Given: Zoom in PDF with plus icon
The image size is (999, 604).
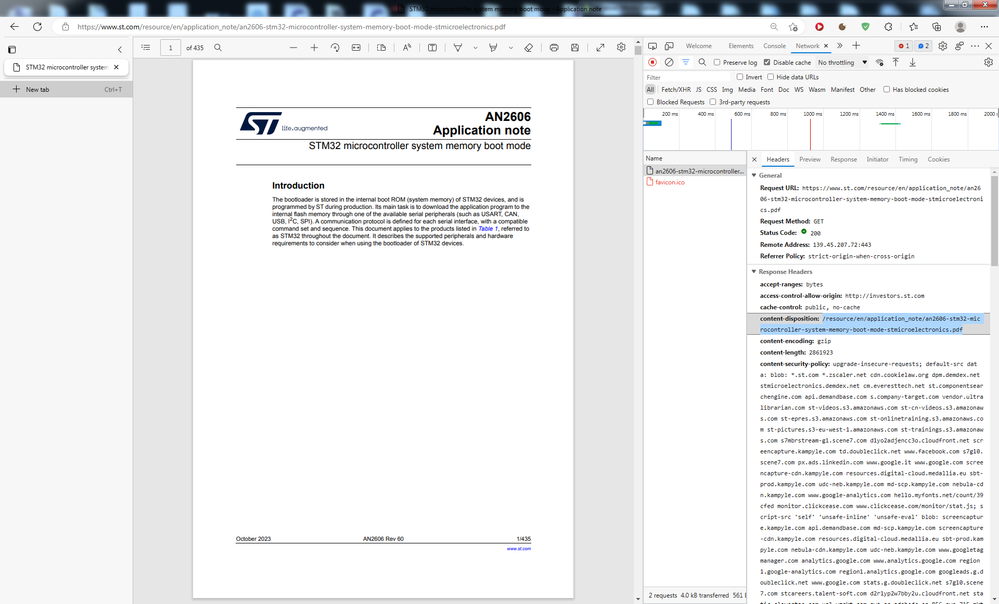Looking at the screenshot, I should pos(314,47).
